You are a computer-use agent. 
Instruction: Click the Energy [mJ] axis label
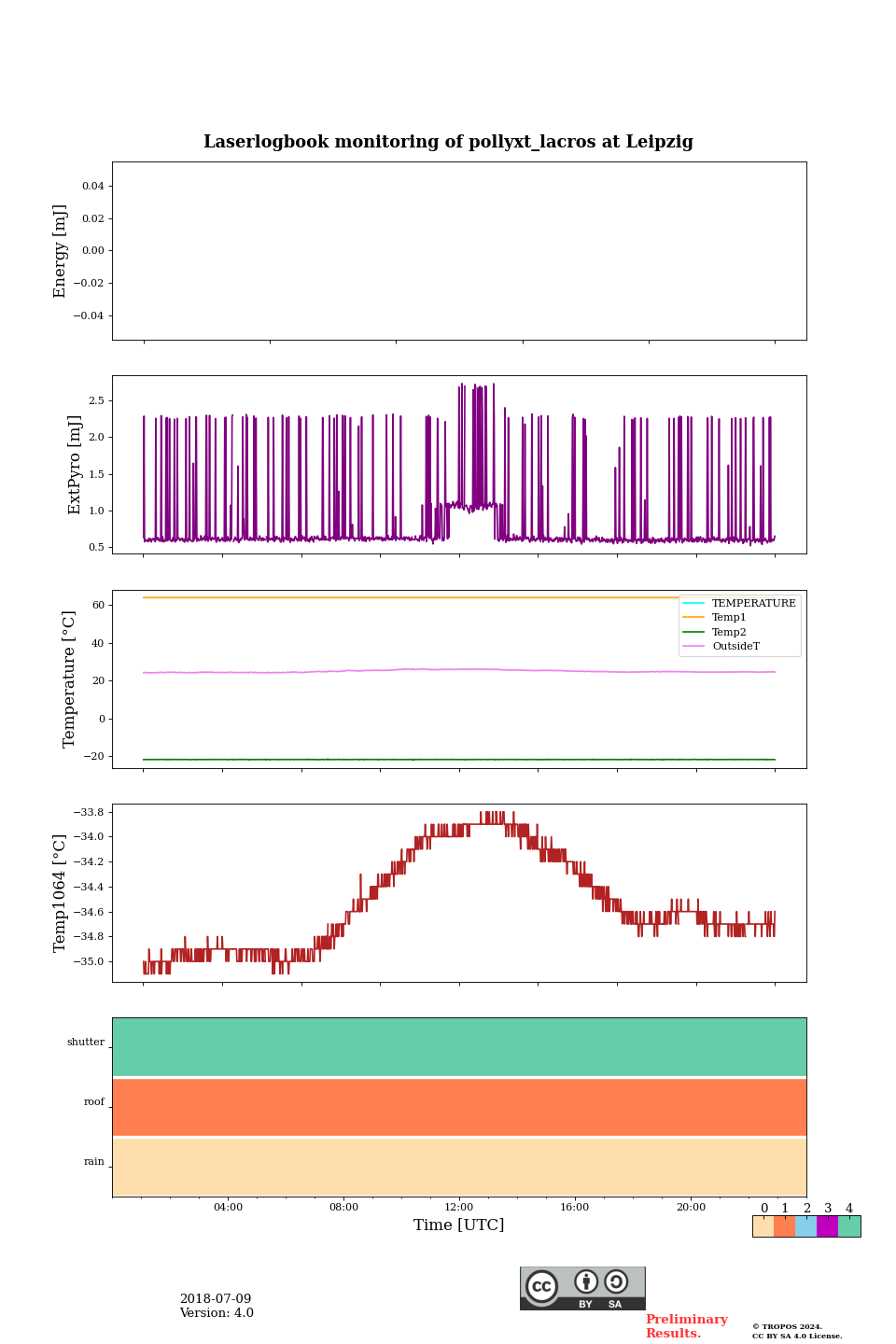tap(61, 251)
